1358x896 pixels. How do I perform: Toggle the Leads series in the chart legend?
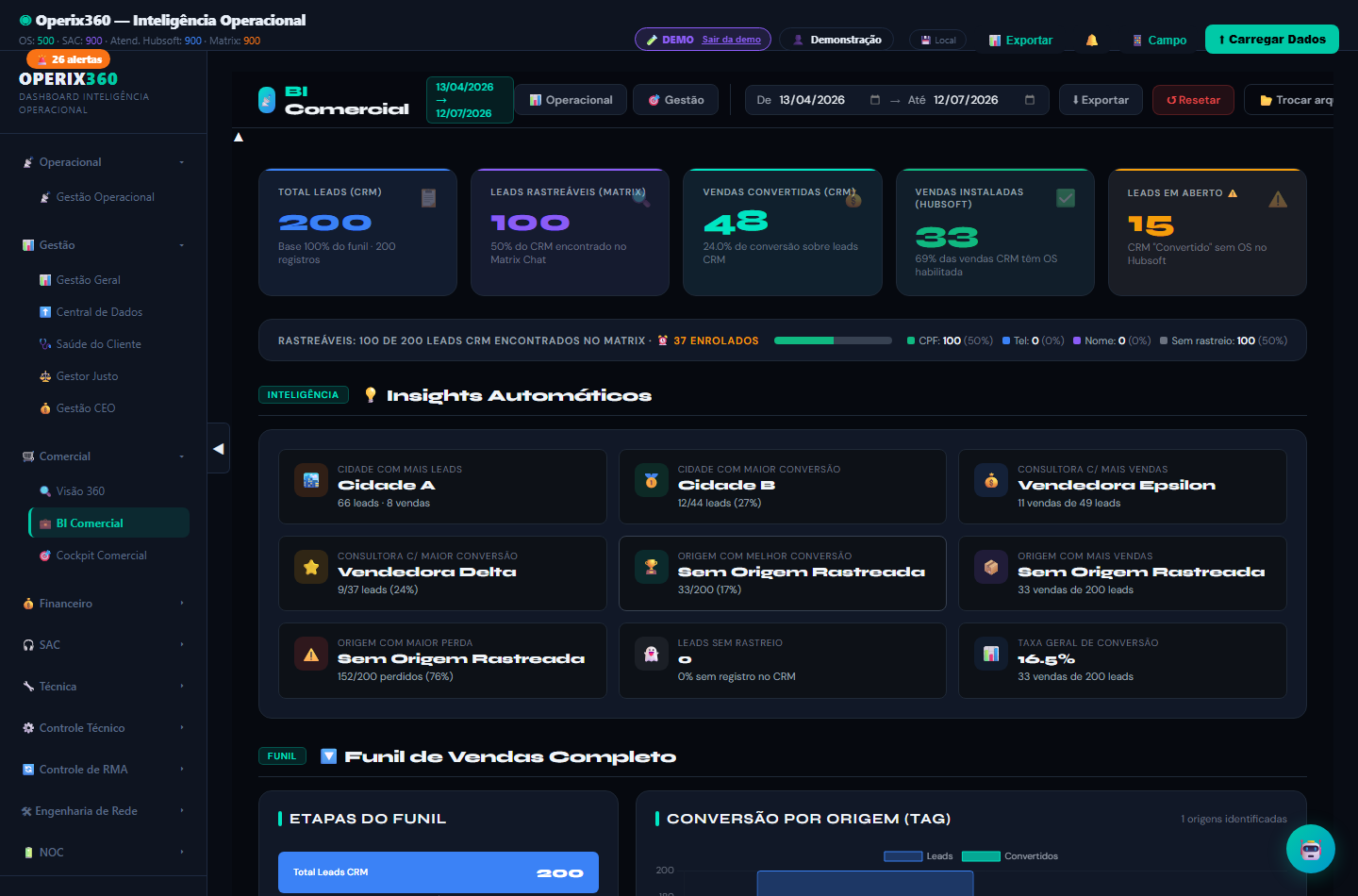[x=919, y=856]
